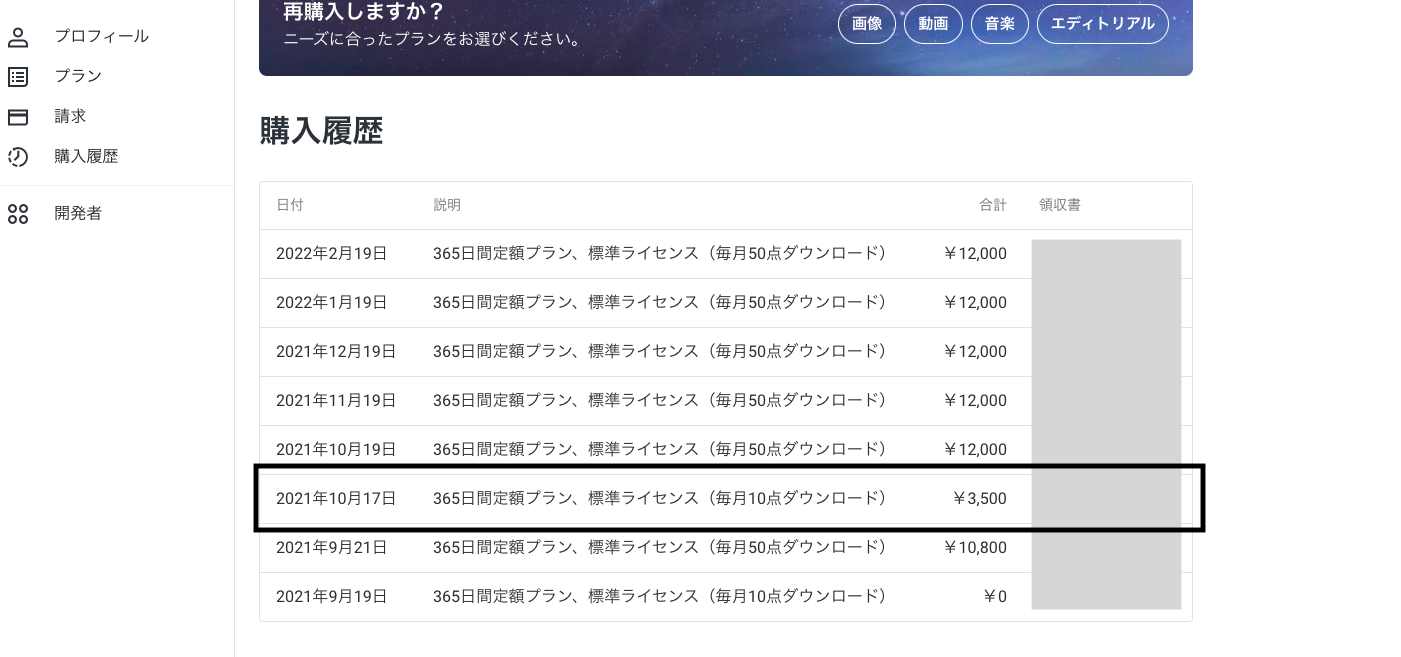Click the 合計 column header
1401x657 pixels.
pyautogui.click(x=992, y=205)
